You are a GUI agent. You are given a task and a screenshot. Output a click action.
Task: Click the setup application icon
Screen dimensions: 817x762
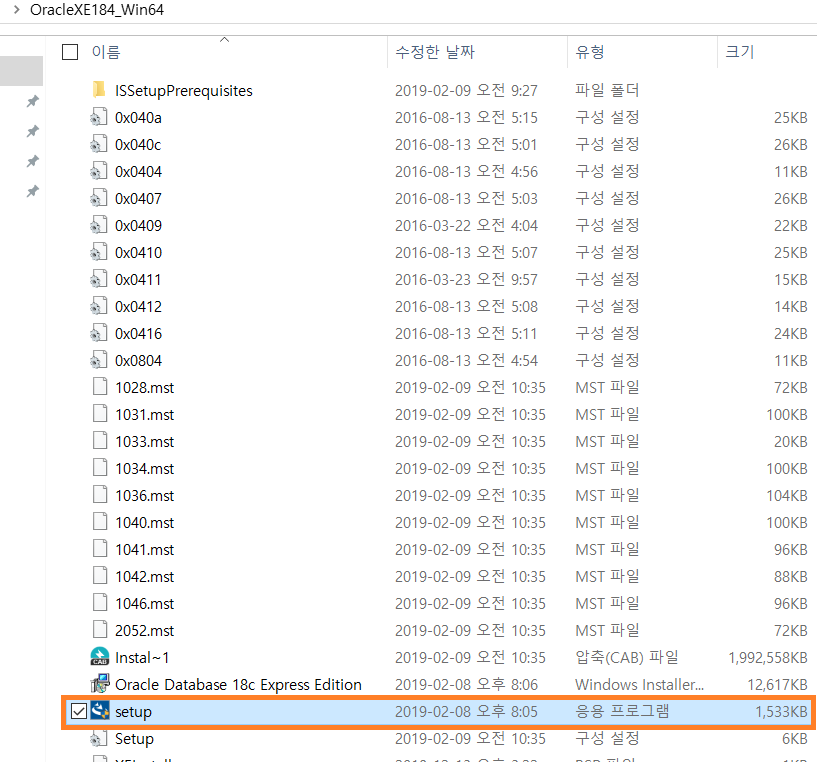click(x=100, y=711)
